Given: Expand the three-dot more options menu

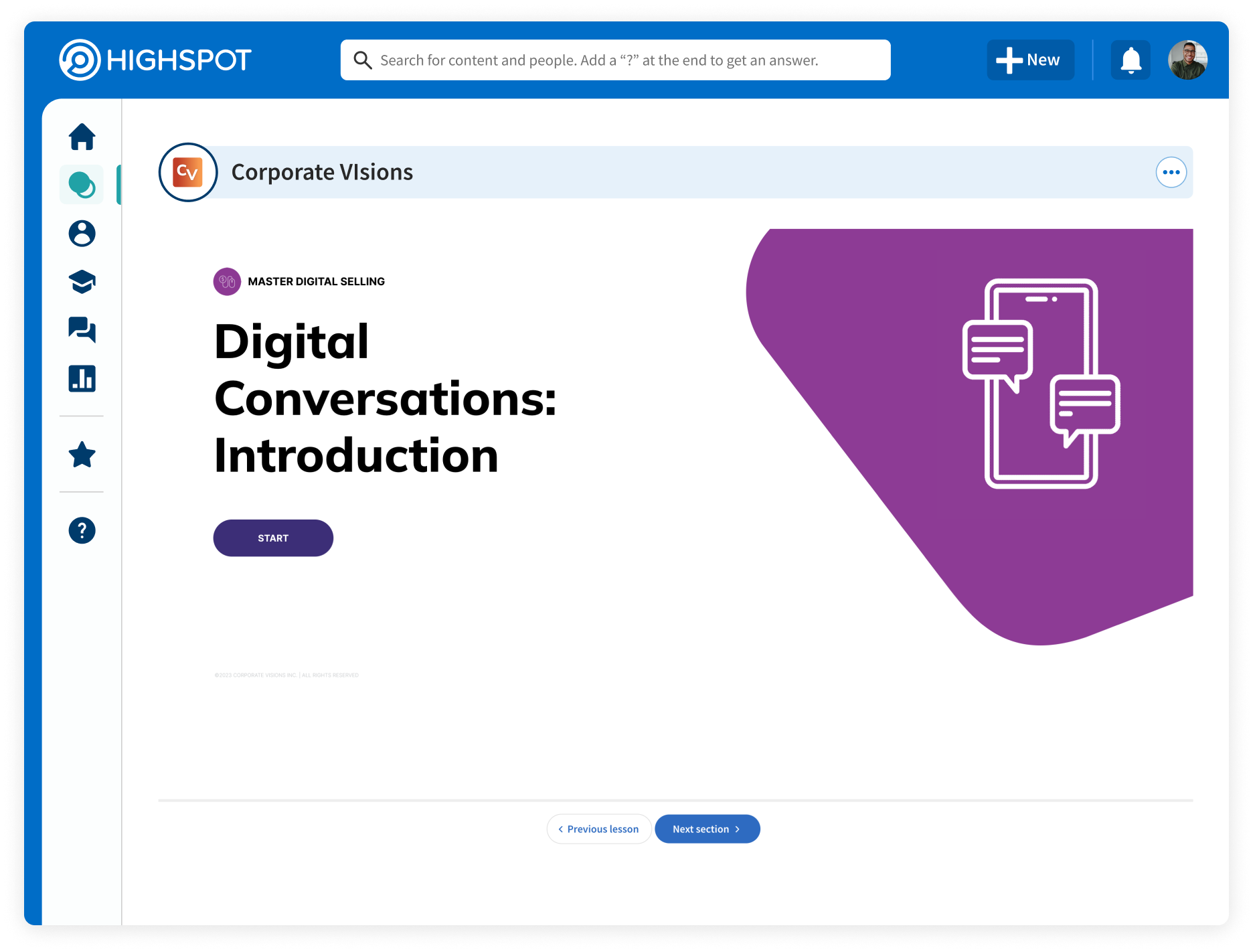Looking at the screenshot, I should (x=1171, y=173).
